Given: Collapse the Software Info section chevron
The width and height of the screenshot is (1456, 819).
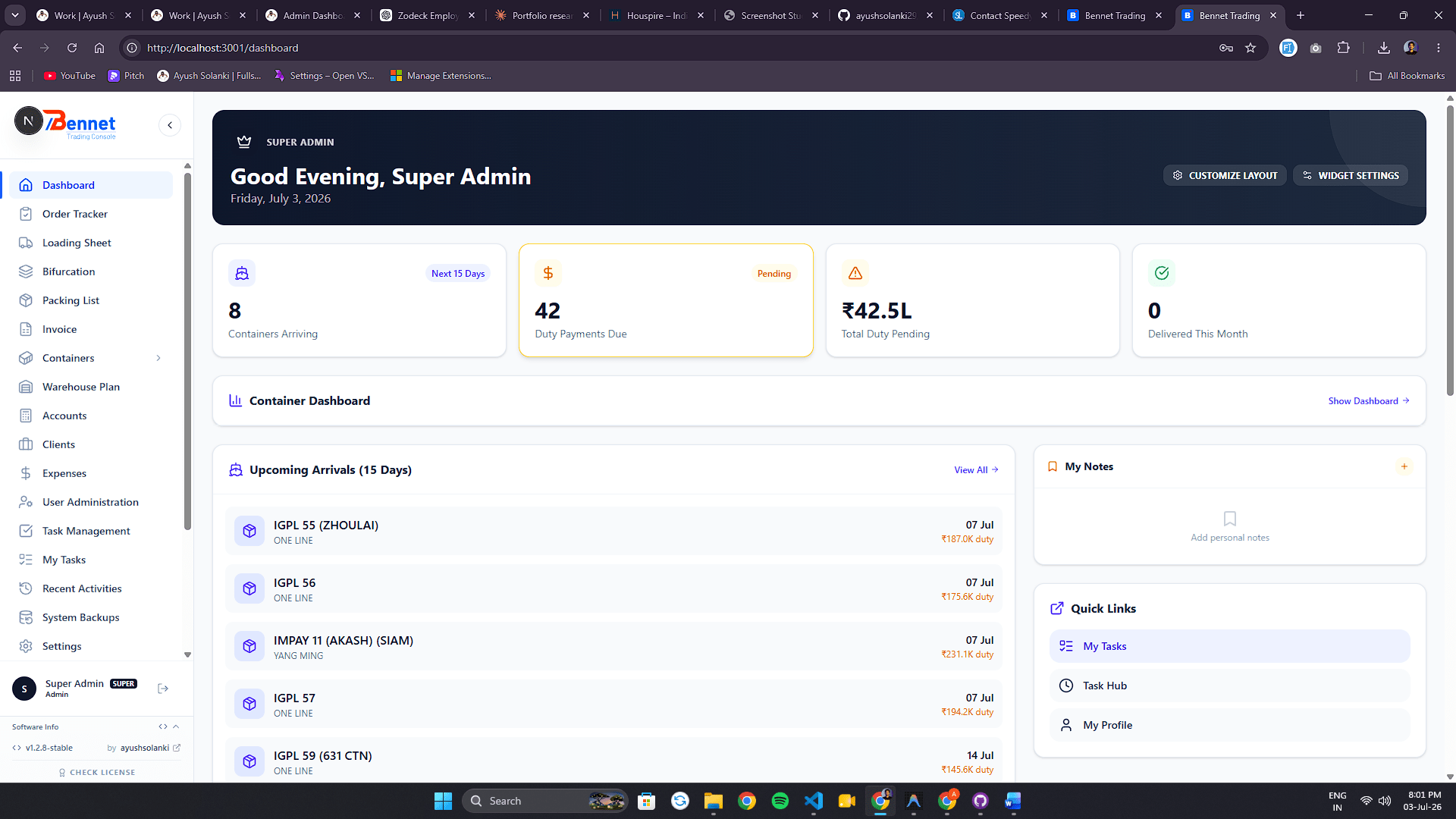Looking at the screenshot, I should click(x=176, y=726).
